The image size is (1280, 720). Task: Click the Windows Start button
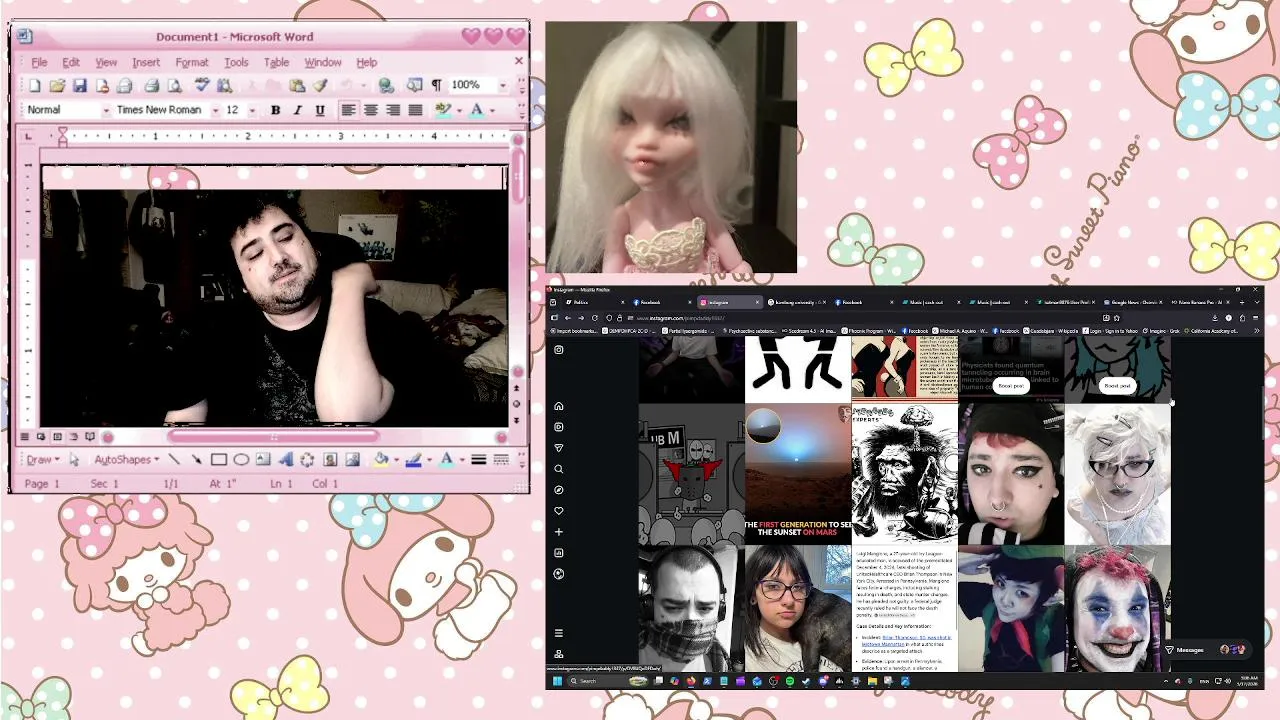click(557, 681)
